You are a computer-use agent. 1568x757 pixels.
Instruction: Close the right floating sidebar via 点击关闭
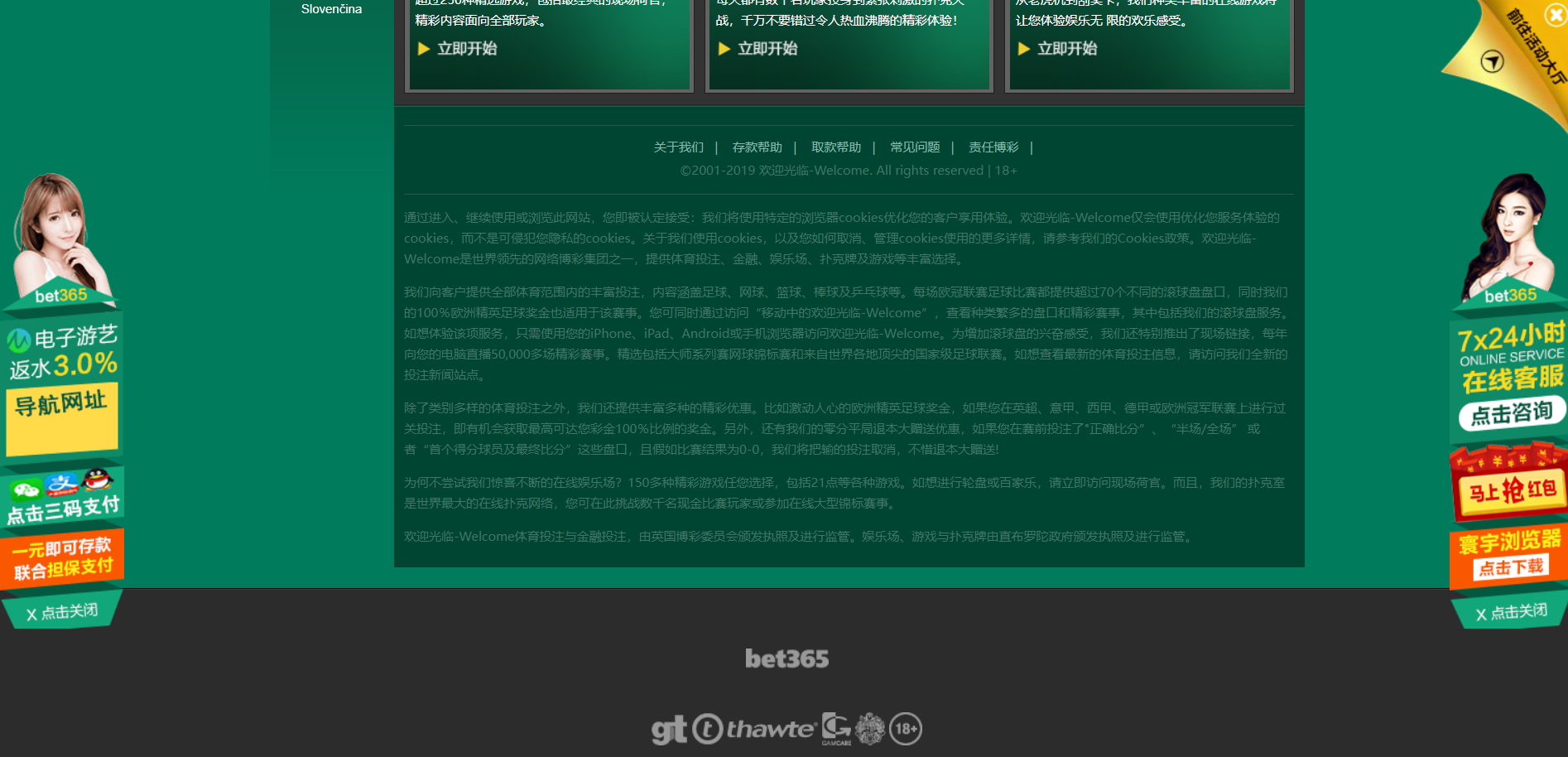pos(1511,612)
